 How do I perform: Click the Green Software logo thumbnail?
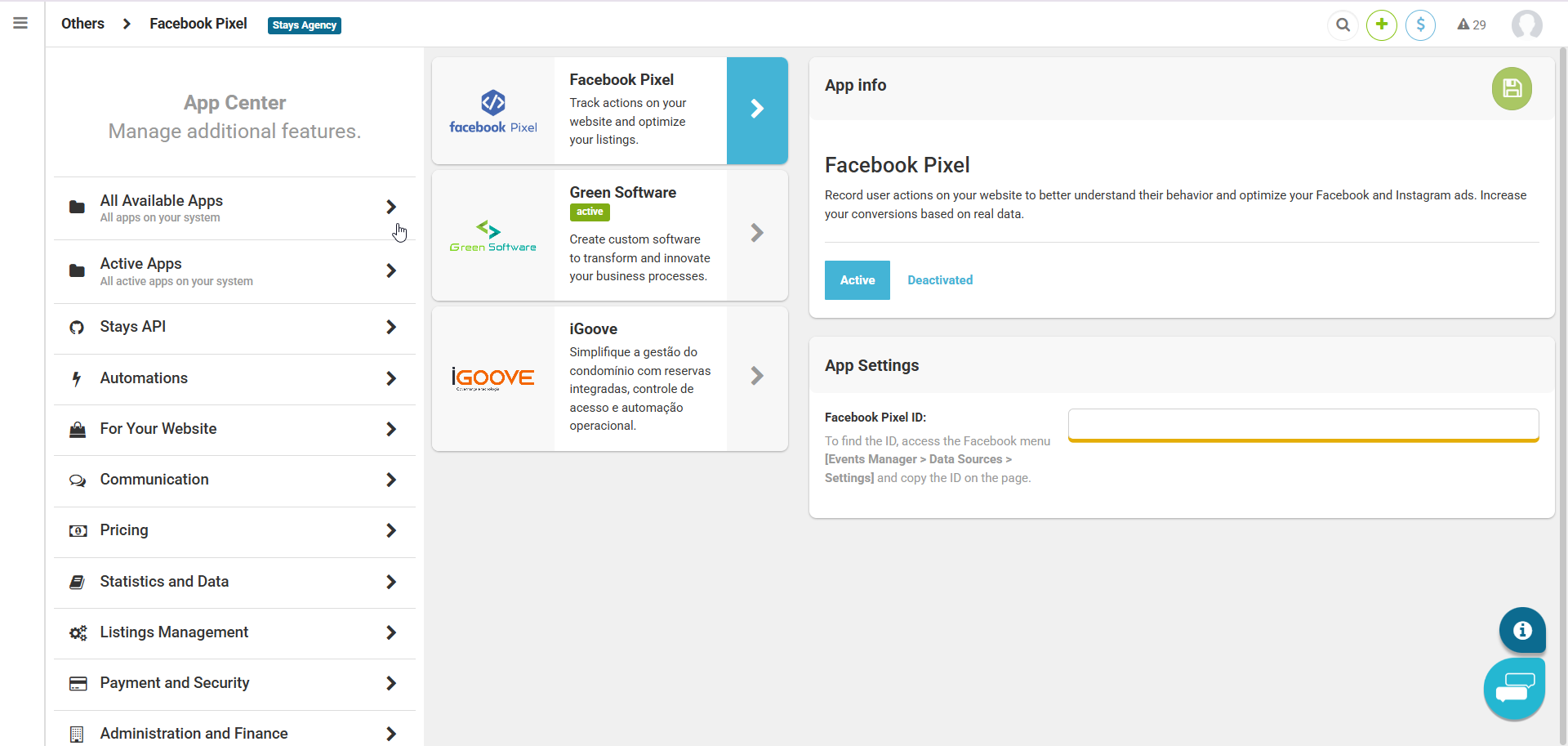(493, 235)
